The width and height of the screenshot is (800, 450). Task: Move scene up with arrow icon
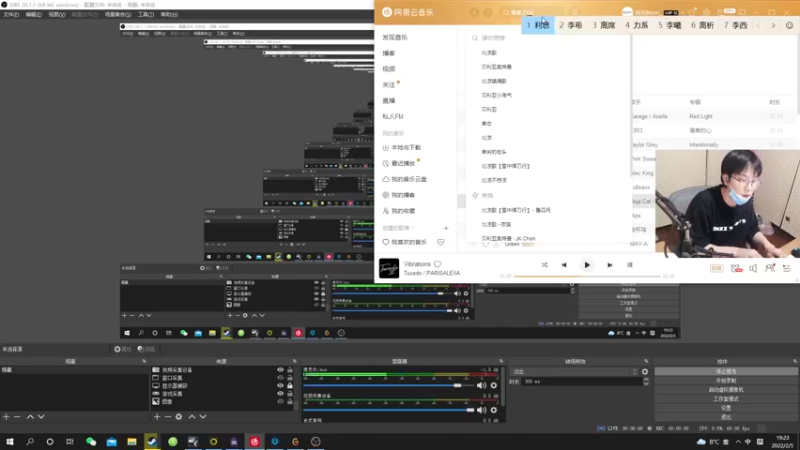tap(30, 417)
